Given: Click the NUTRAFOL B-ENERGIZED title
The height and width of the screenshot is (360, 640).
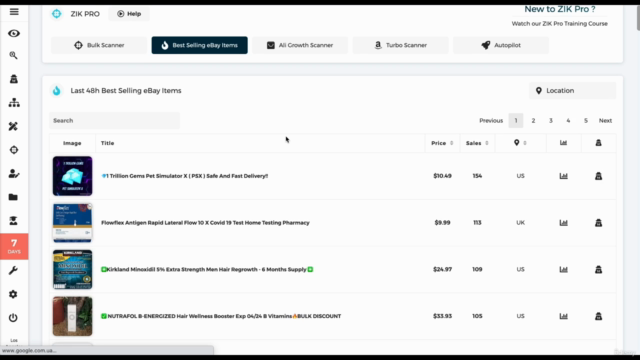Looking at the screenshot, I should 221,316.
